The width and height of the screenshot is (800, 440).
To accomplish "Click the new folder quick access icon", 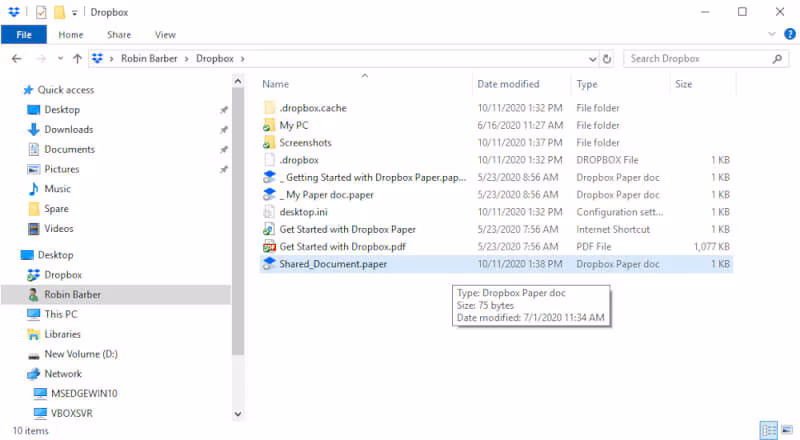I will (60, 12).
